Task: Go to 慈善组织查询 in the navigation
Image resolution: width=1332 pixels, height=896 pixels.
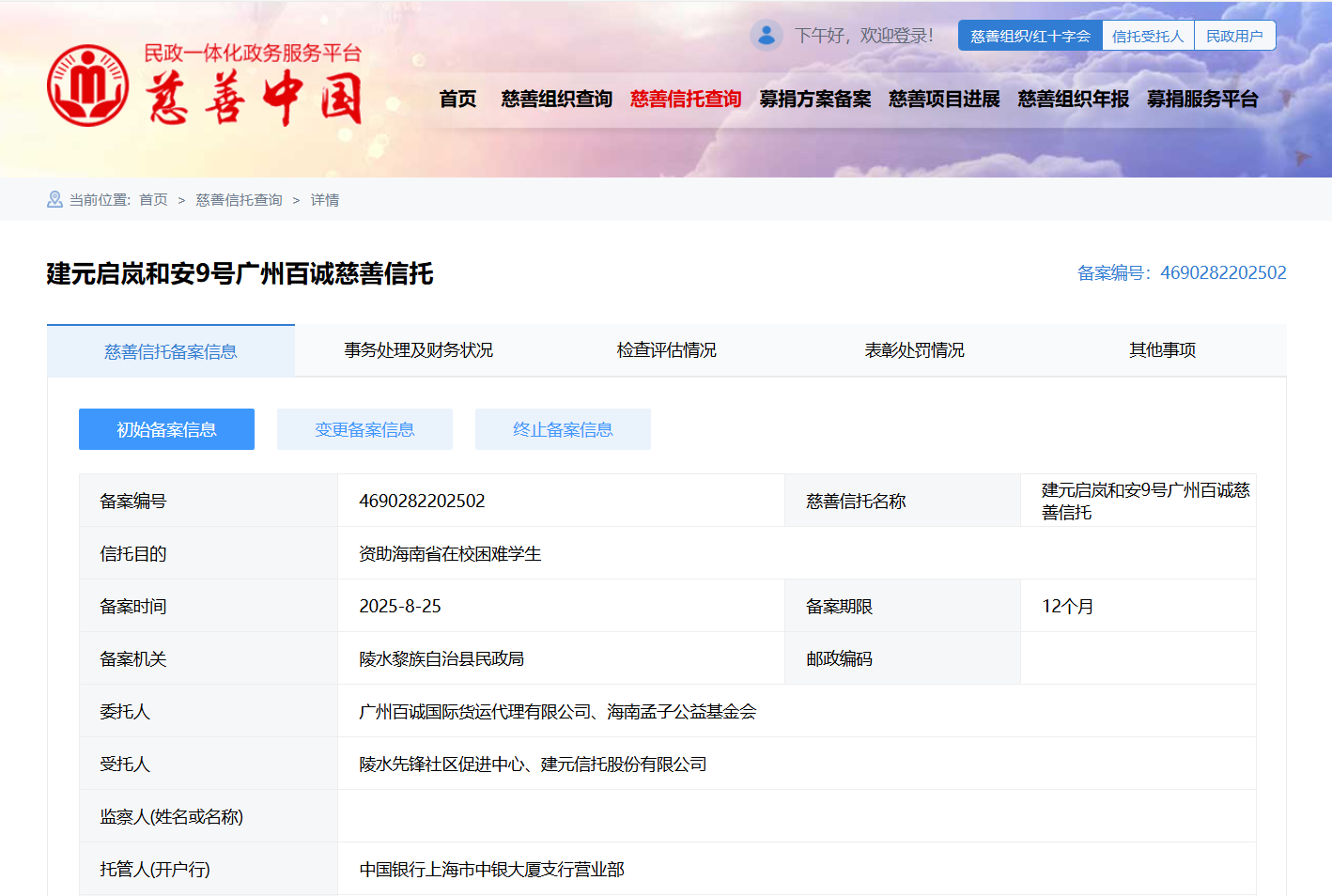Action: 556,100
